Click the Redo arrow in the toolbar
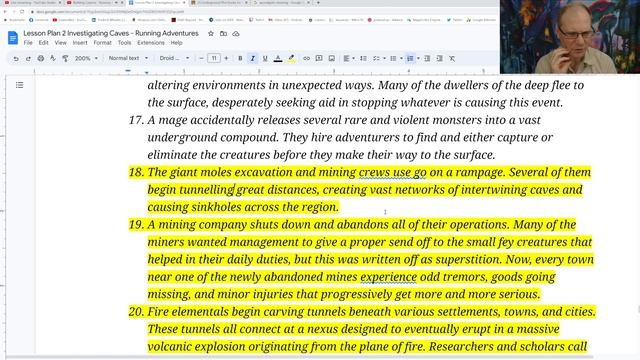 [28, 59]
